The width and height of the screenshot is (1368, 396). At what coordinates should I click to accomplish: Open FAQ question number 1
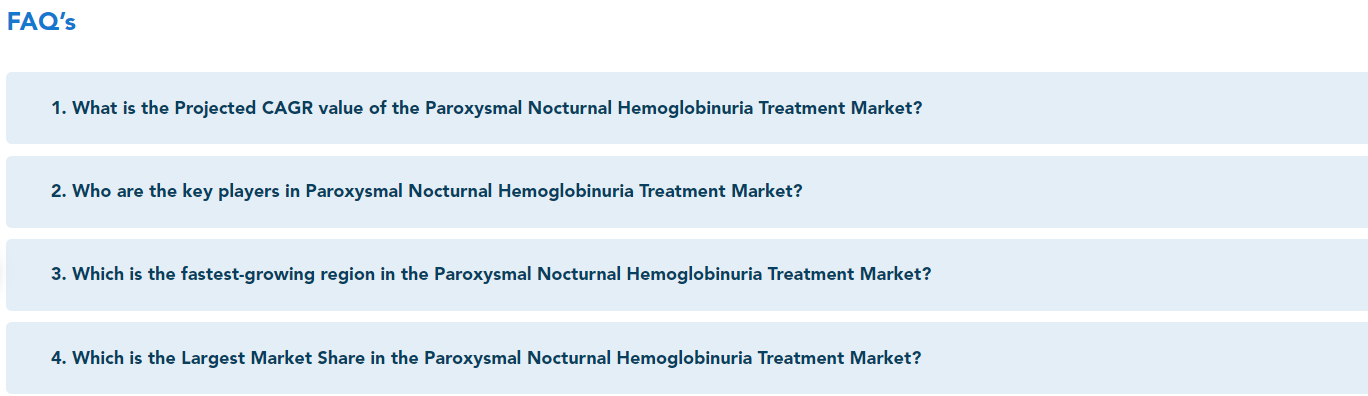[687, 108]
